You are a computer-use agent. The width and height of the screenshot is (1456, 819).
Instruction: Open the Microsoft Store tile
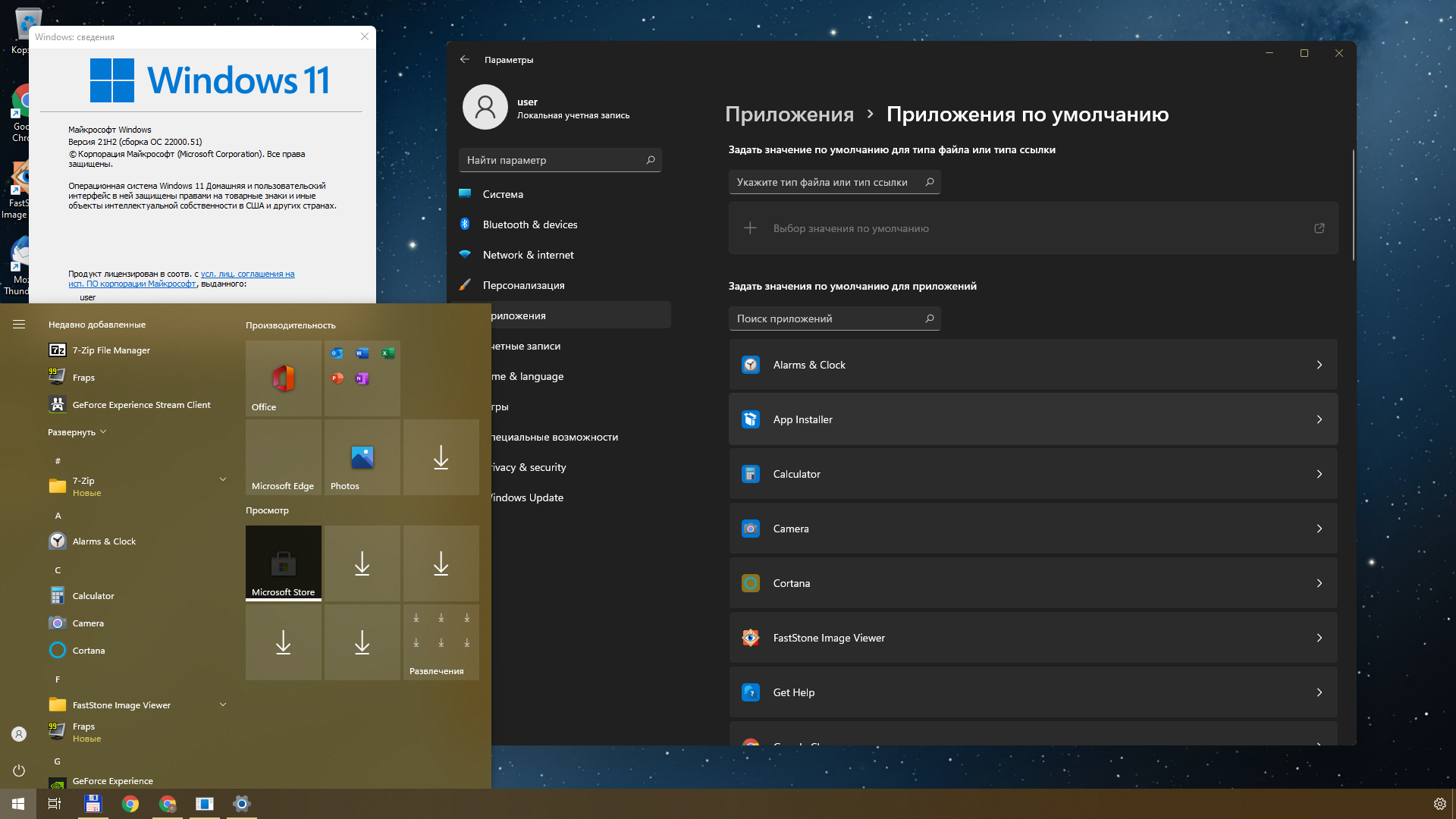click(x=283, y=563)
